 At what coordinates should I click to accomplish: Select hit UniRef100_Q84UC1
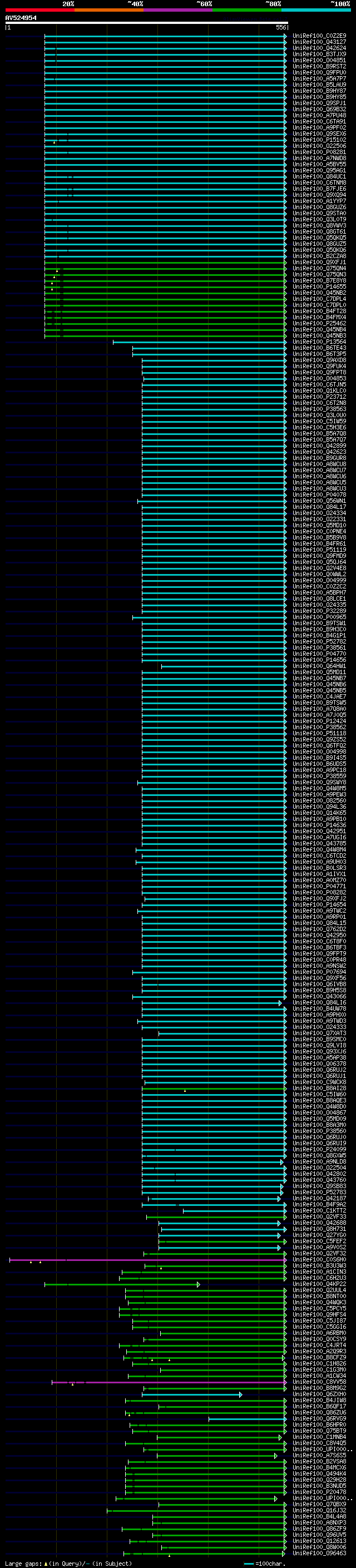(x=319, y=176)
